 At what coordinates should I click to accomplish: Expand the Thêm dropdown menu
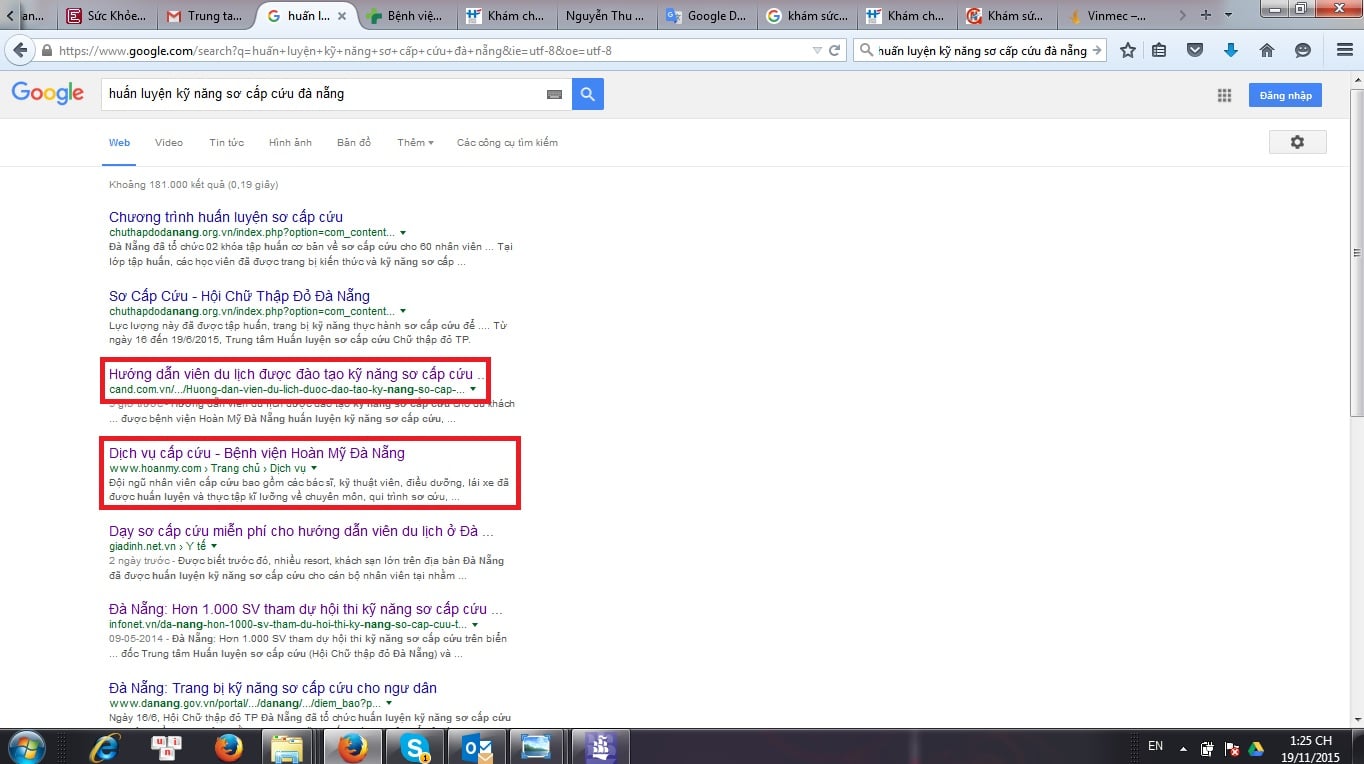coord(415,143)
